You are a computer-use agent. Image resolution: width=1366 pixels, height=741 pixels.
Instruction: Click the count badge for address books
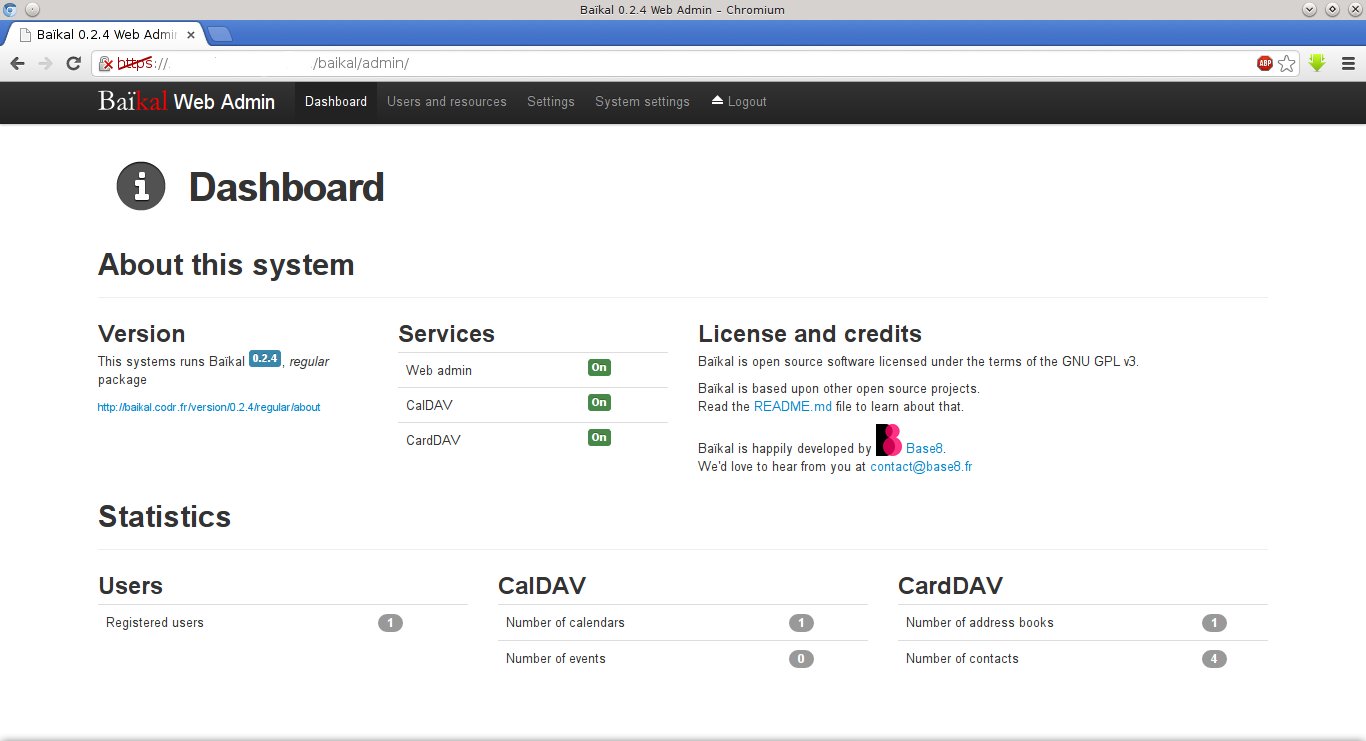point(1214,623)
